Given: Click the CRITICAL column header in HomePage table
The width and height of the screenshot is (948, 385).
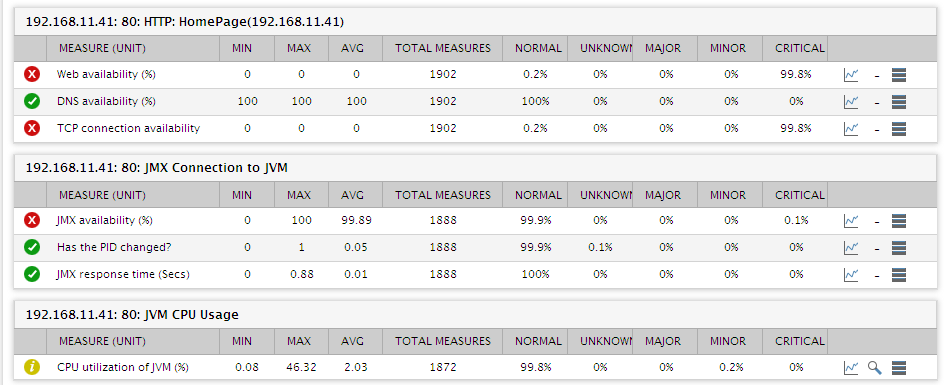Looking at the screenshot, I should 800,48.
